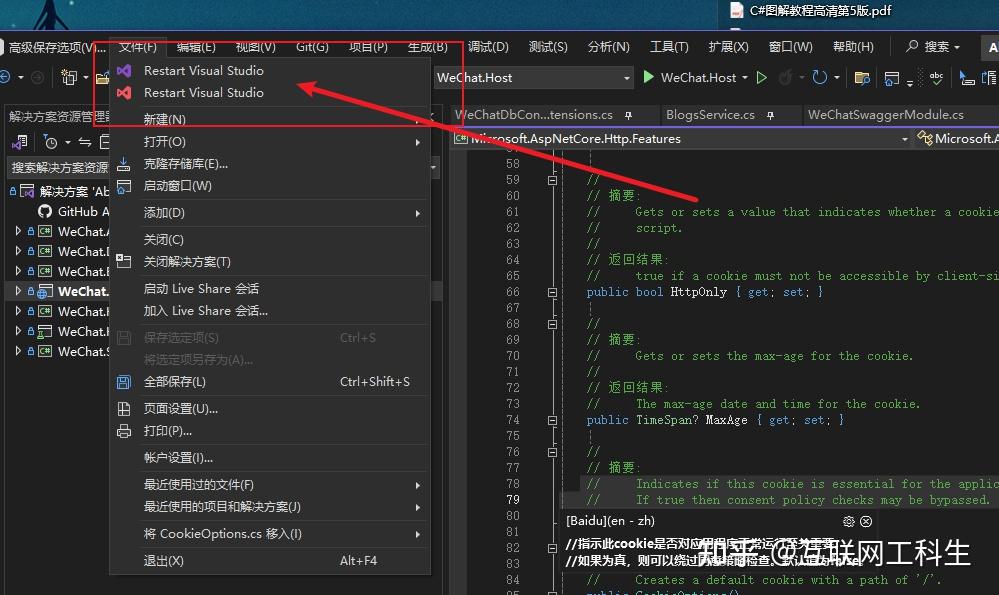Expand the bold WeChat project node
The height and width of the screenshot is (595, 999).
(x=18, y=291)
